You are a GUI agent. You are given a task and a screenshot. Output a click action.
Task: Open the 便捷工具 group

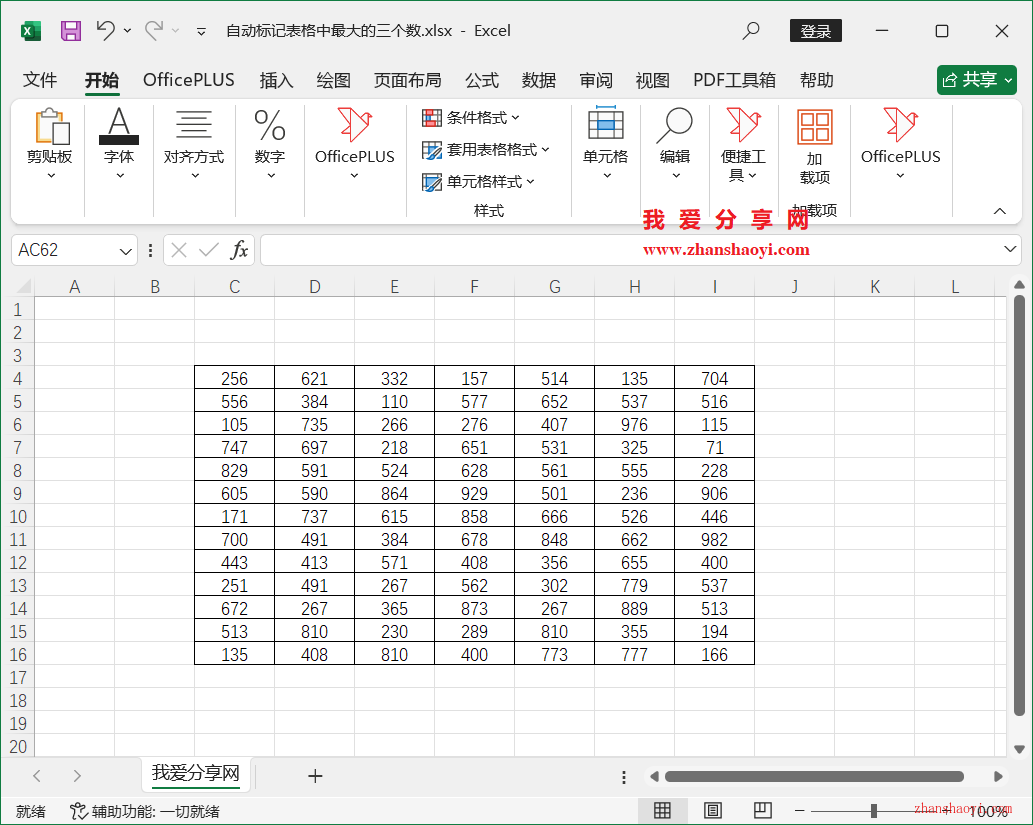point(743,145)
